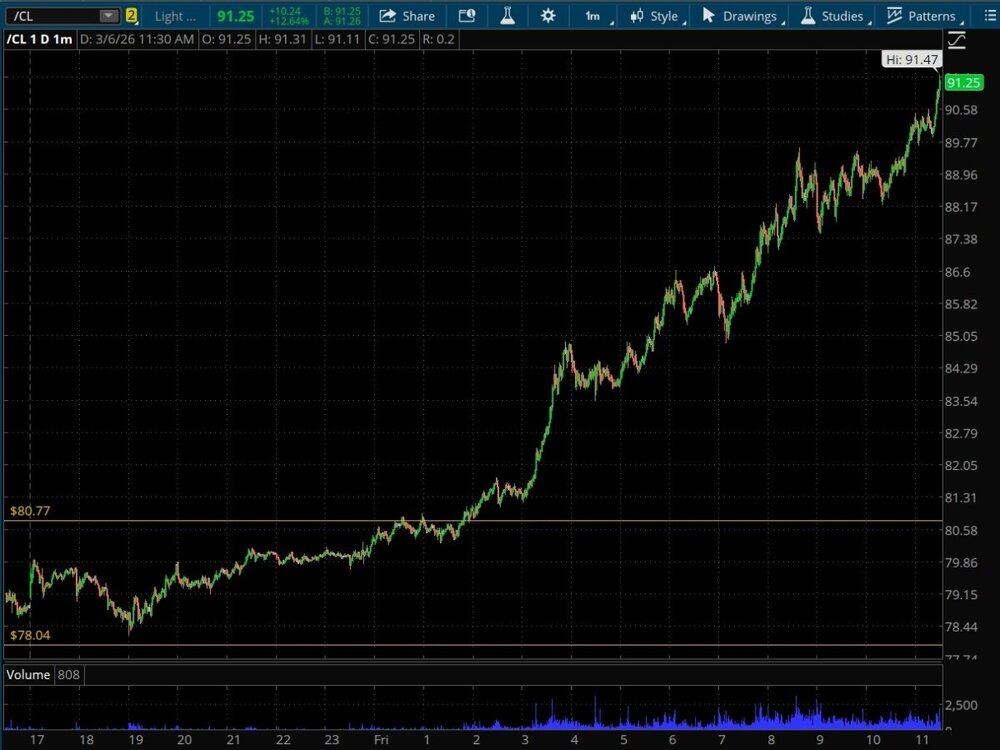The image size is (1000, 750).
Task: Click the flask icon beside Share
Action: point(507,16)
